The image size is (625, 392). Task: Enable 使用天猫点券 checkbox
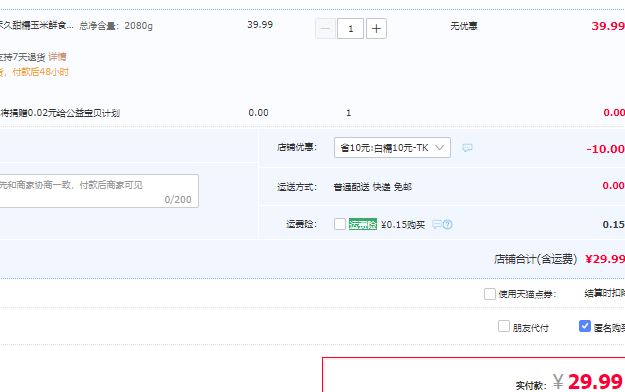tap(490, 294)
